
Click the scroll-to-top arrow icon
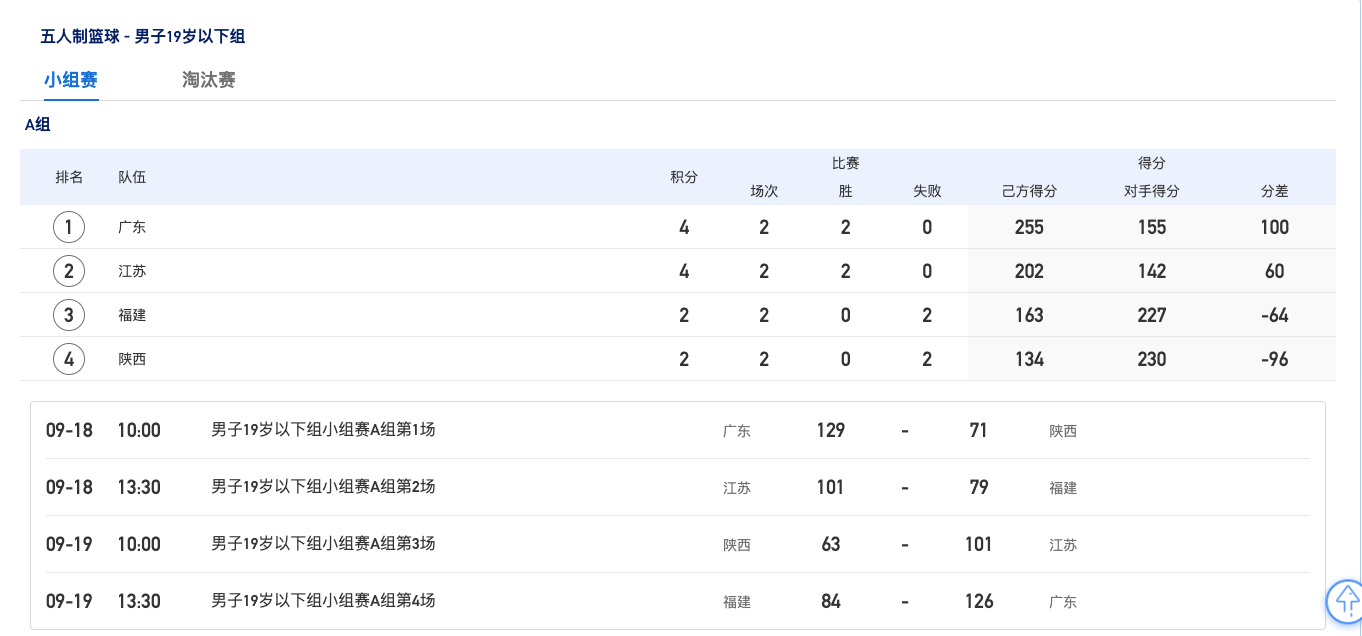click(1346, 601)
